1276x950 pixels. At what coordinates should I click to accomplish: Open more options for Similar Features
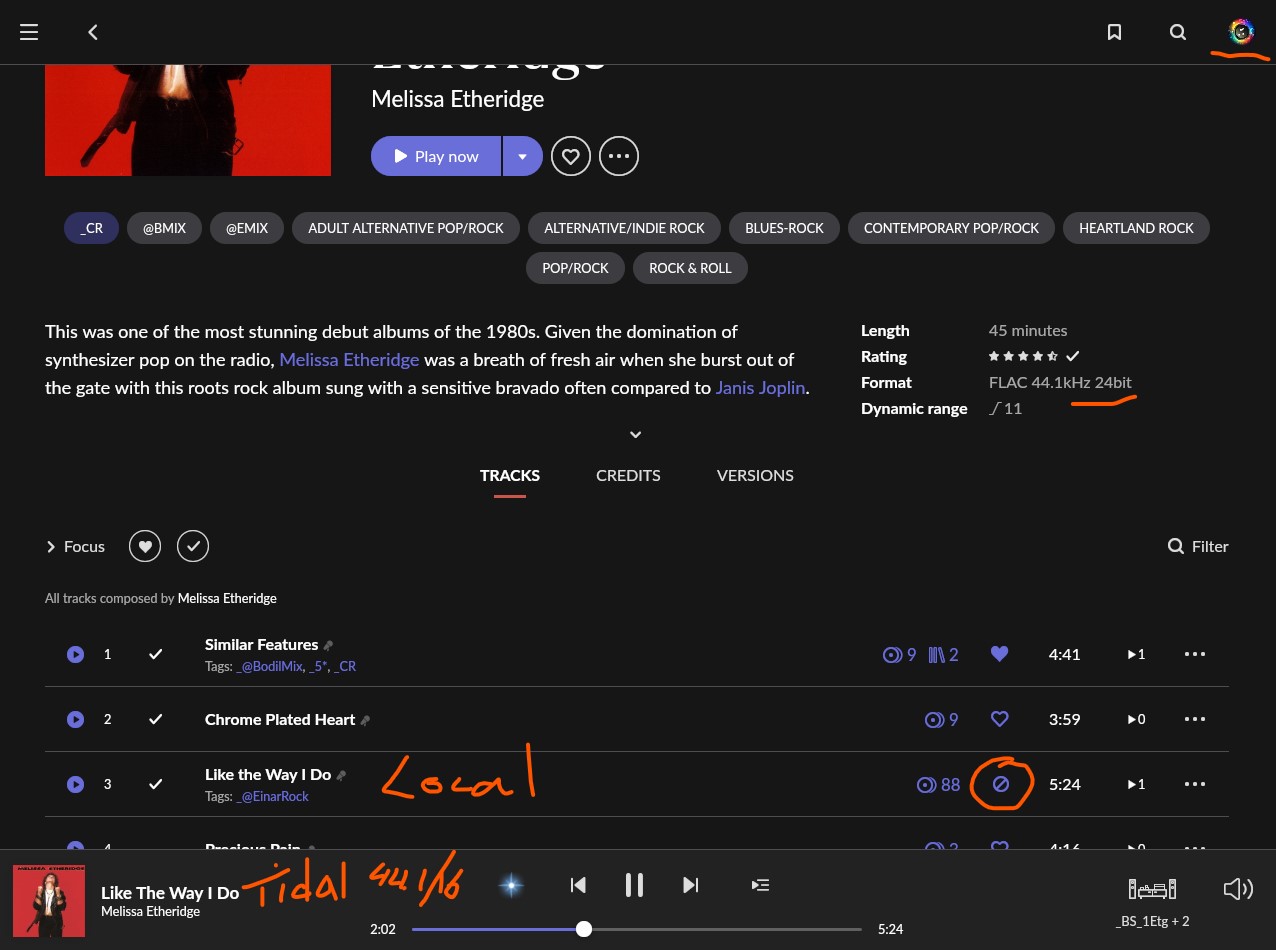point(1195,654)
